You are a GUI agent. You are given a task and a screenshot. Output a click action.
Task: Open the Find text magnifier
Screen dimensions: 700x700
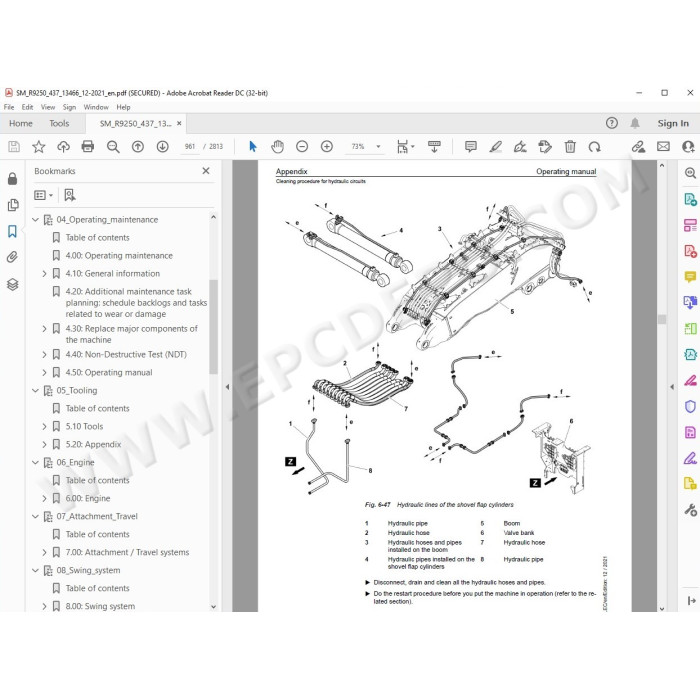113,146
